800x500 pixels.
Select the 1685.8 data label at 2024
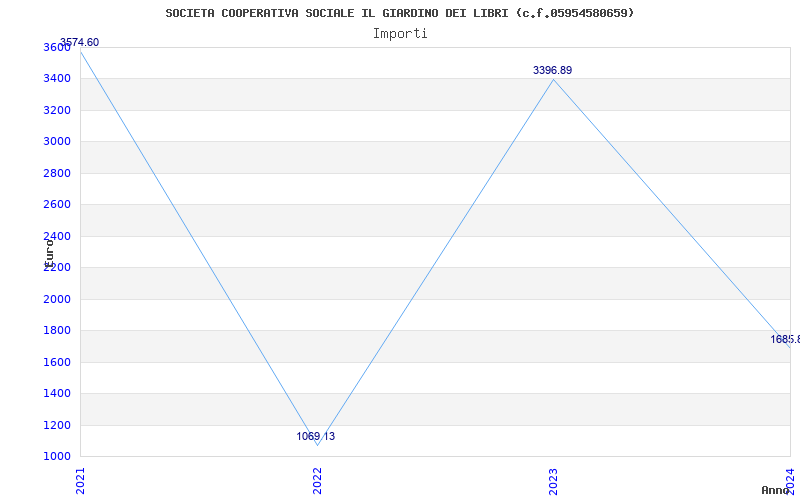point(785,339)
